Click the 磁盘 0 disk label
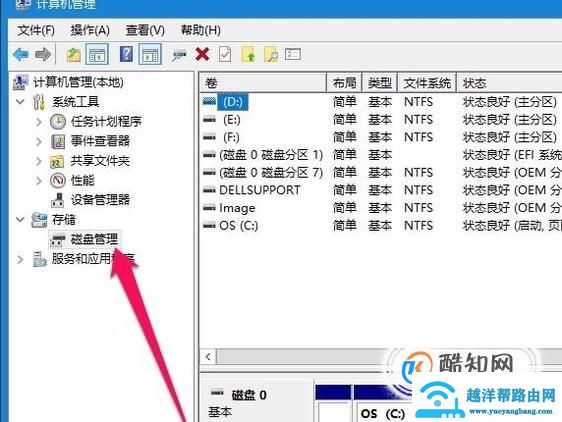The height and width of the screenshot is (422, 562). [x=249, y=395]
